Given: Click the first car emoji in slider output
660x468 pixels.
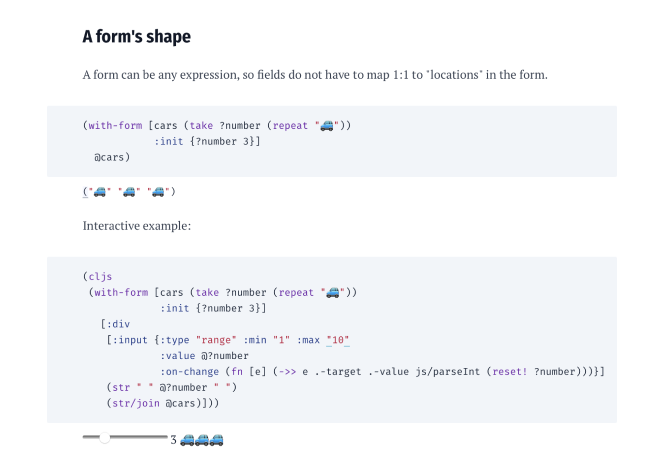Looking at the screenshot, I should coord(187,439).
